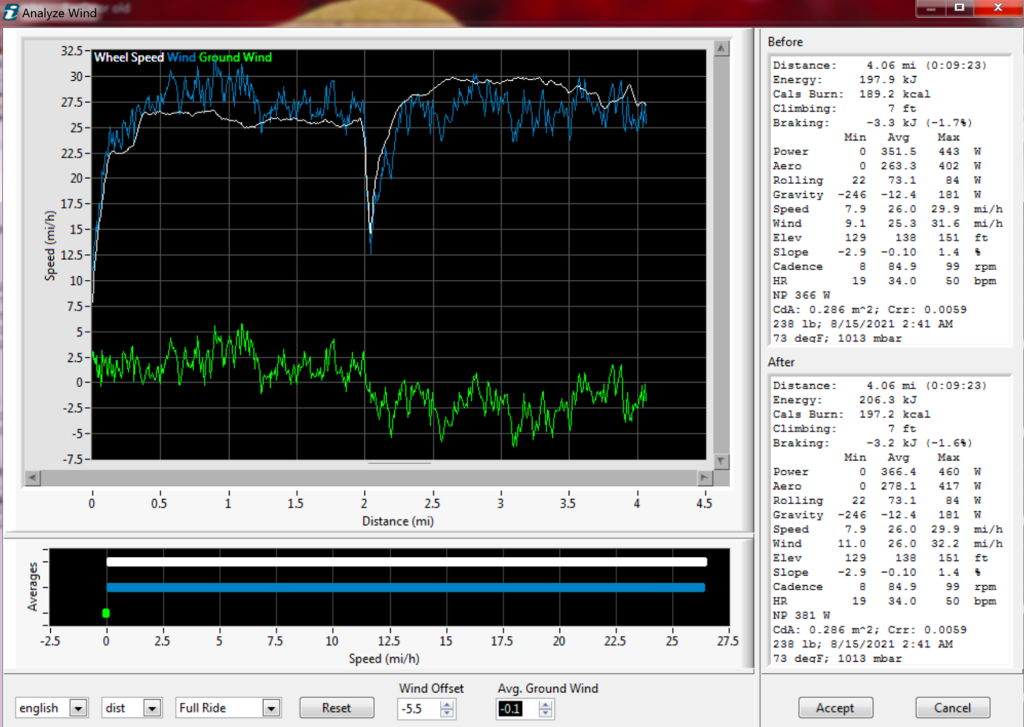Click the Avg. Ground Wind value field
Viewport: 1024px width, 727px height.
[518, 709]
